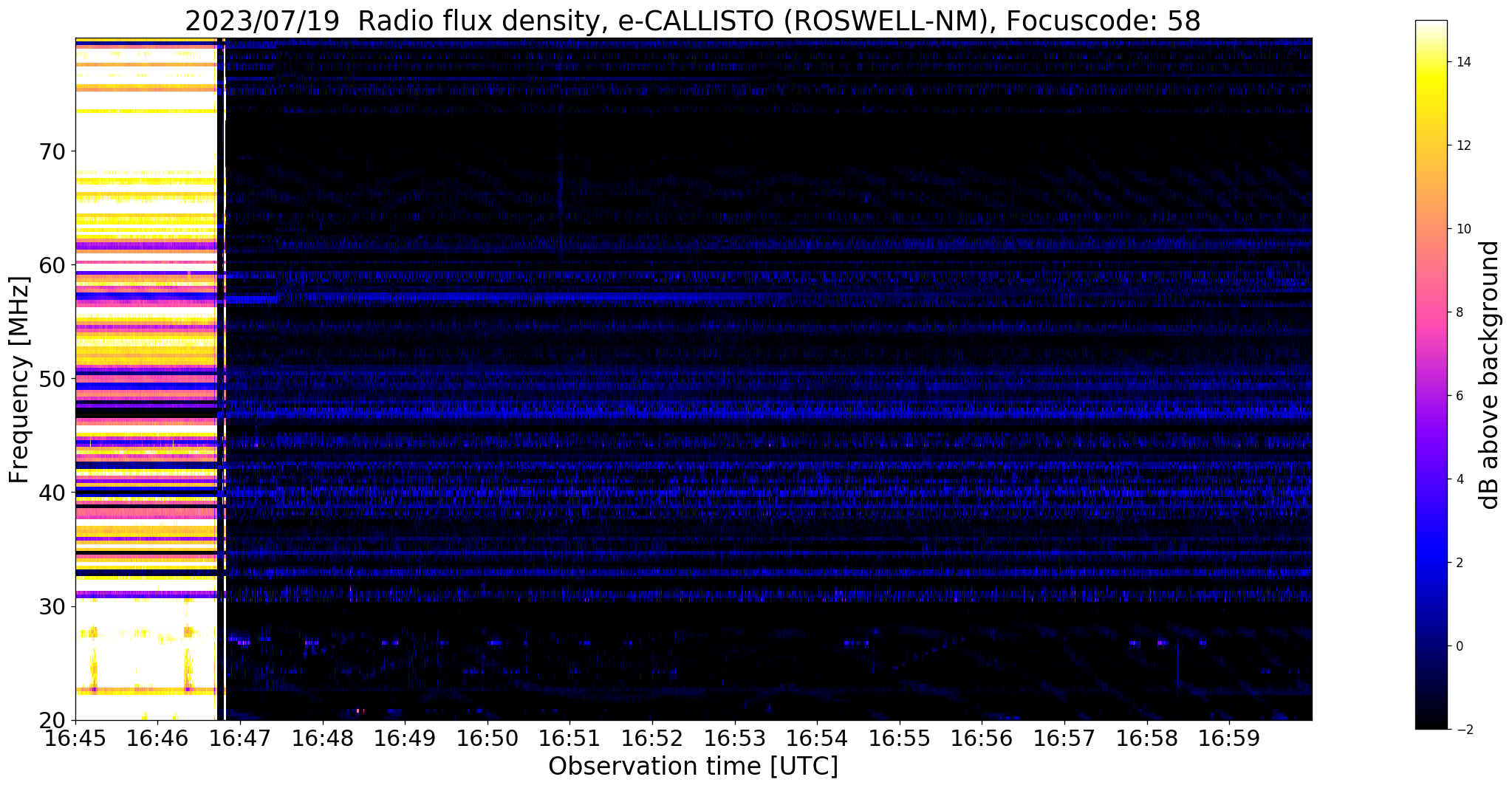Click the 30 MHz frequency tick label
This screenshot has height=788, width=1512.
52,606
